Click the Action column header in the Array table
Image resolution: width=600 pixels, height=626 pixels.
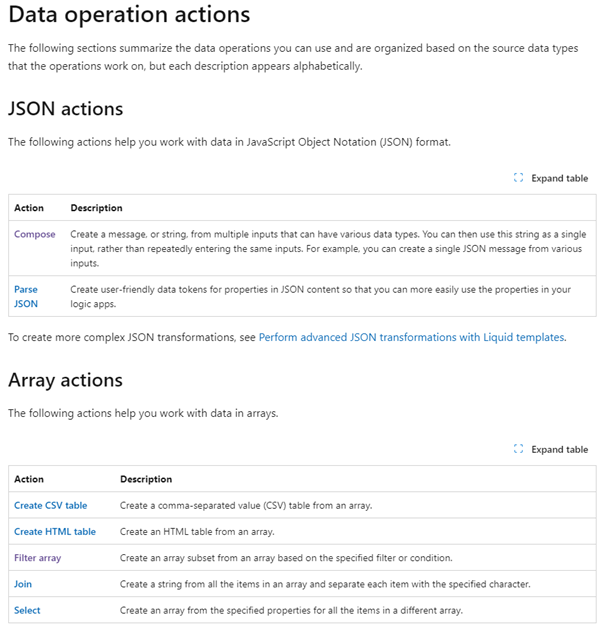29,480
